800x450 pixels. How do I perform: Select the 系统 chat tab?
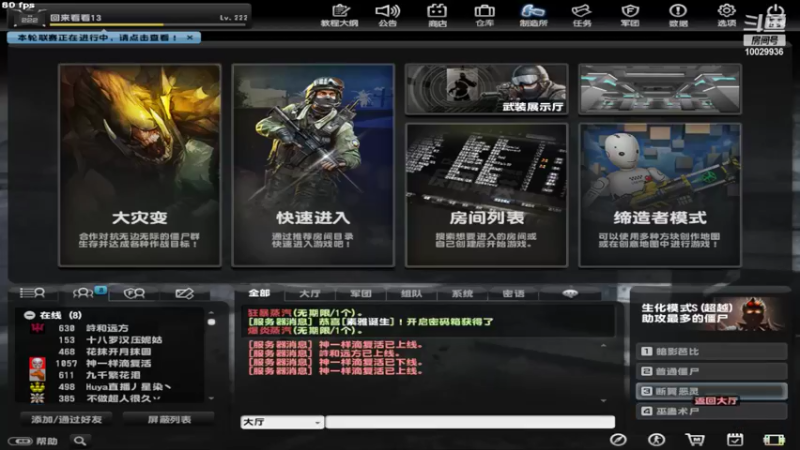tap(462, 293)
